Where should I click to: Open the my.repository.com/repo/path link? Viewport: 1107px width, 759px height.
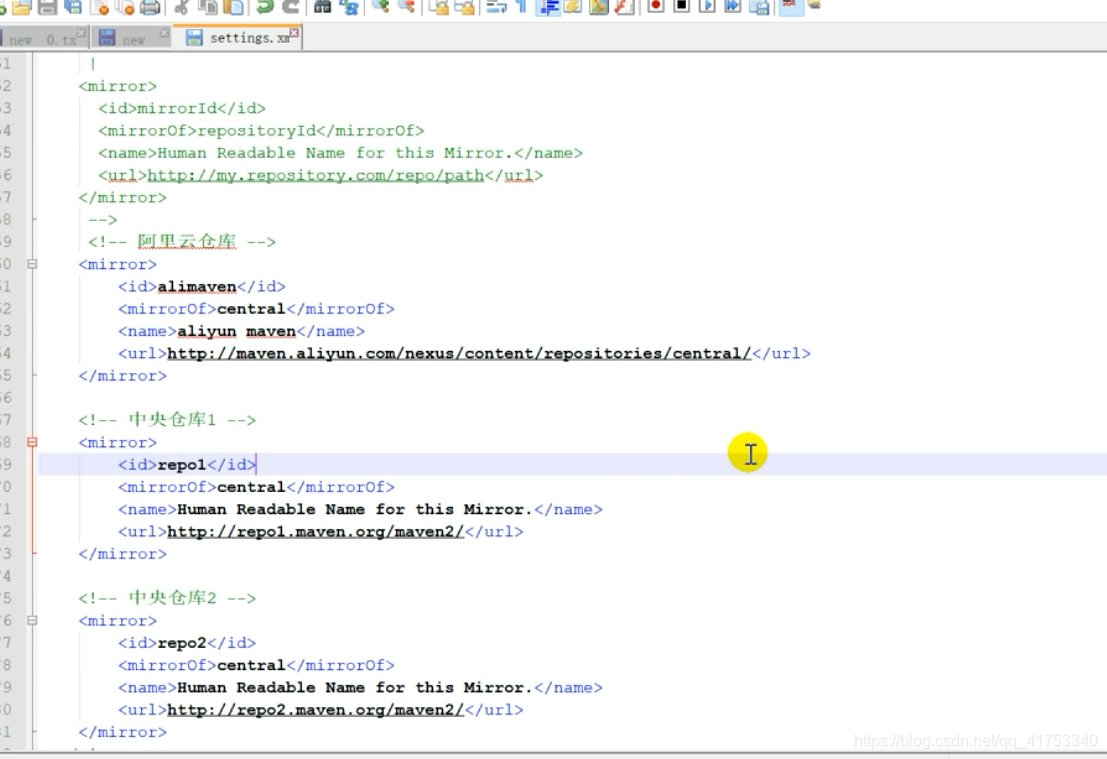pos(316,175)
